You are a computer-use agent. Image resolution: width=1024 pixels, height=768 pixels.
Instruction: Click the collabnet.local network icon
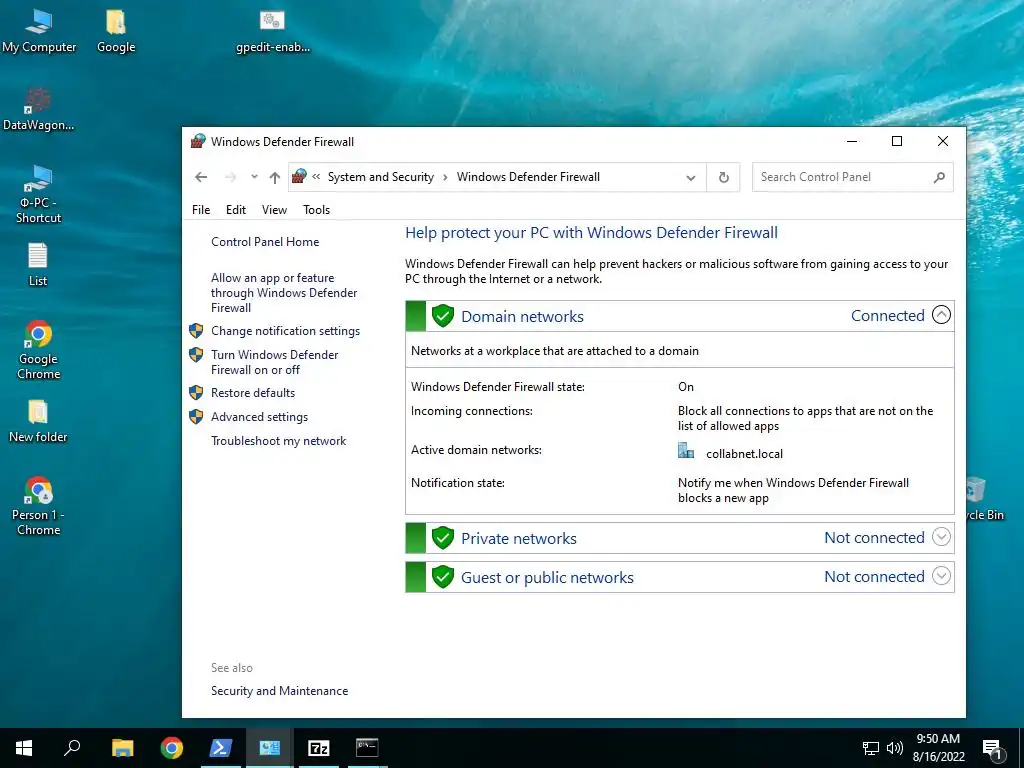(x=686, y=451)
